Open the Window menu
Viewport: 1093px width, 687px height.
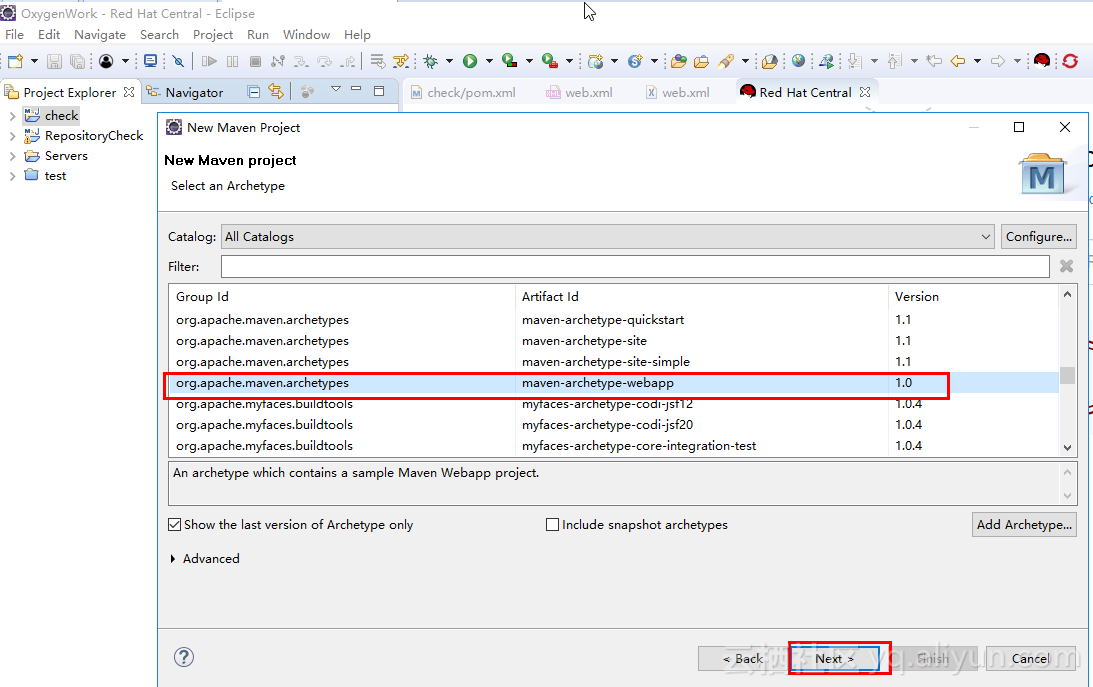pos(306,35)
